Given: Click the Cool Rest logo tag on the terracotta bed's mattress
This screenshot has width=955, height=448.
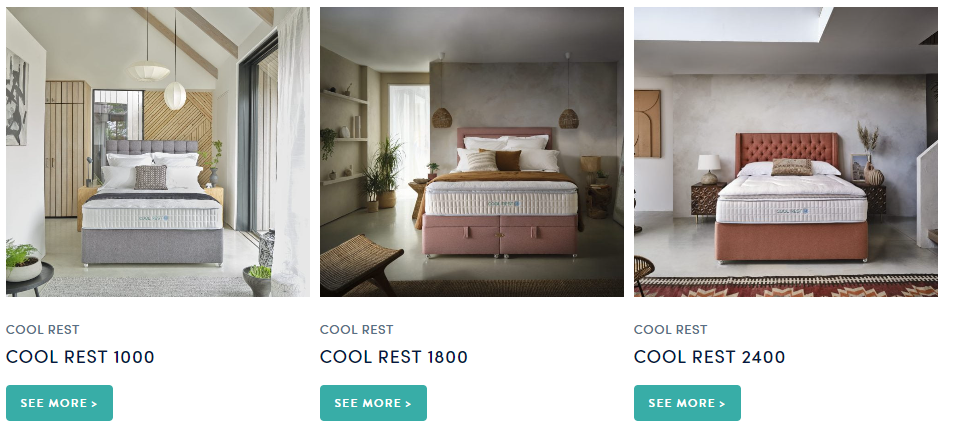Looking at the screenshot, I should click(792, 211).
